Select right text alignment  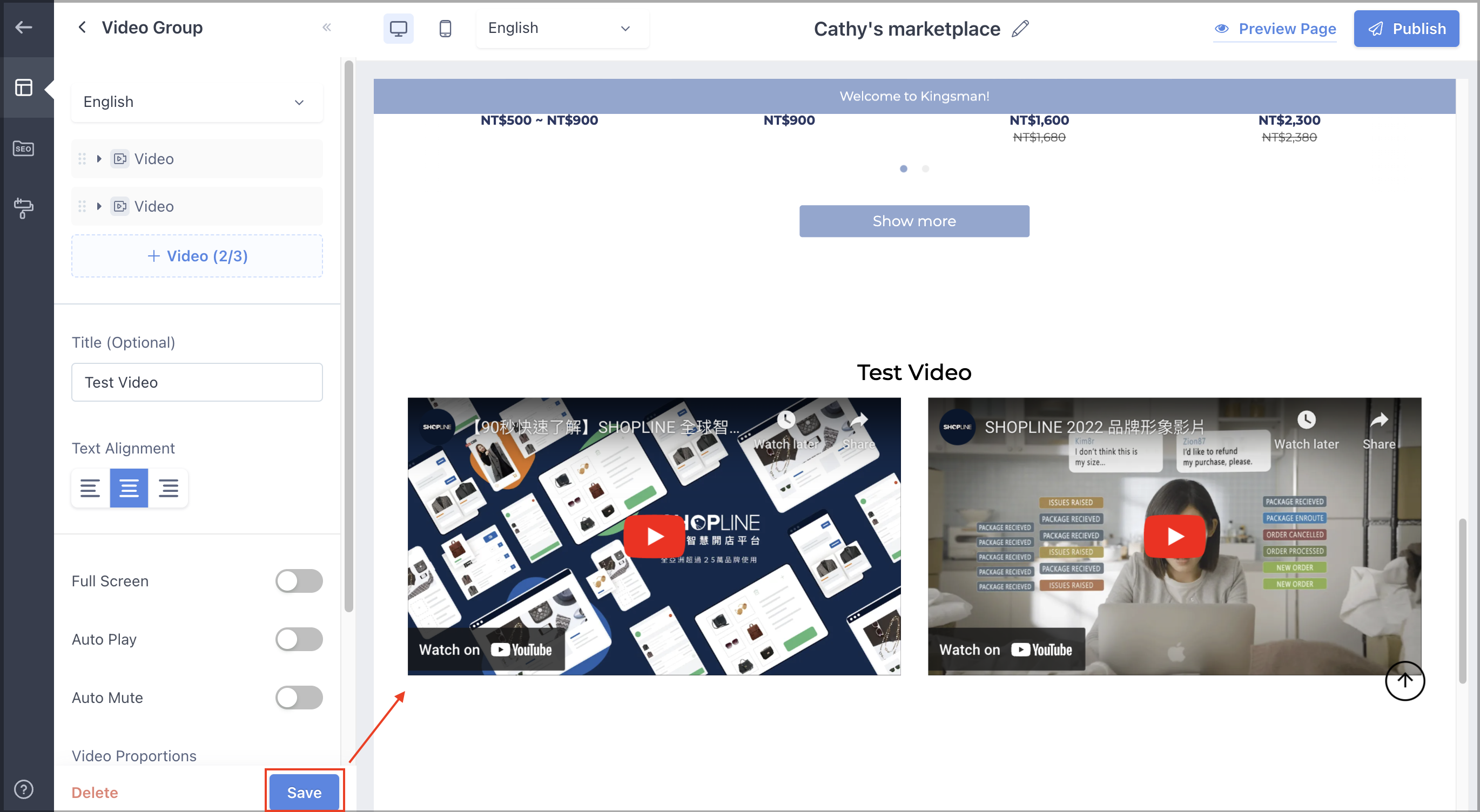point(169,488)
